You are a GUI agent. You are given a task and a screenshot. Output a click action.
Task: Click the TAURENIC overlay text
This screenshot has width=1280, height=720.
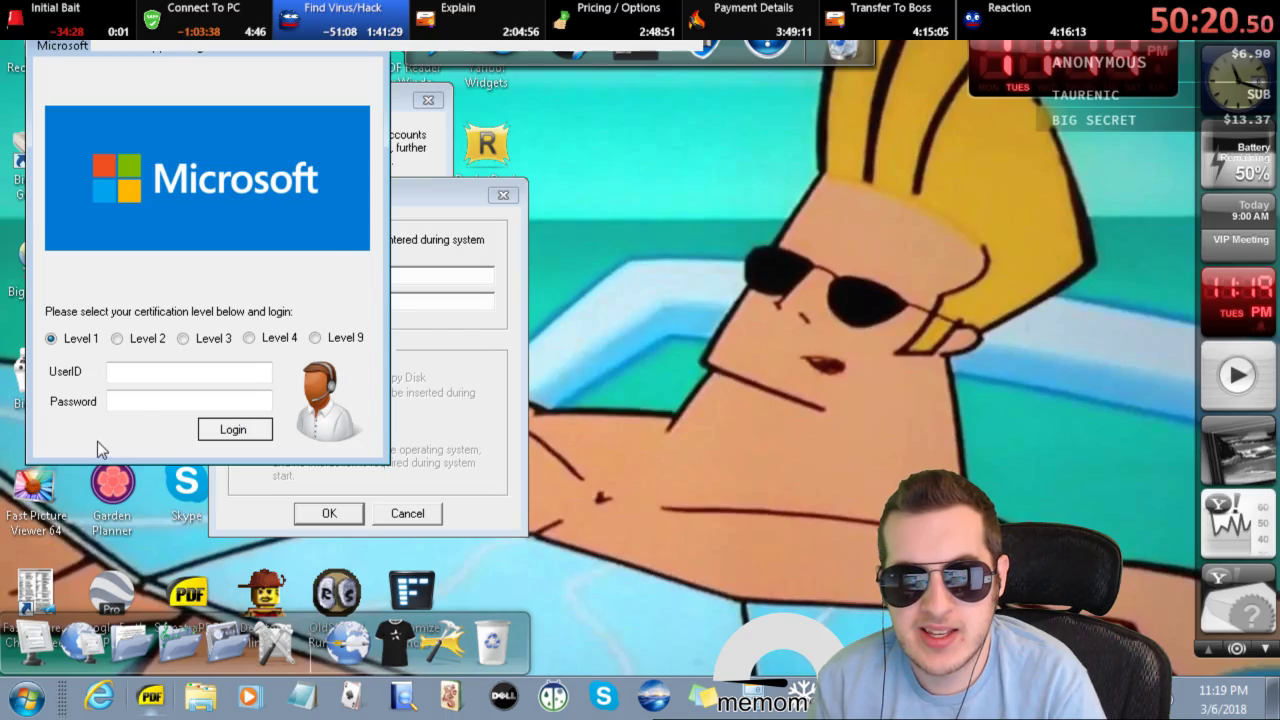[x=1085, y=95]
